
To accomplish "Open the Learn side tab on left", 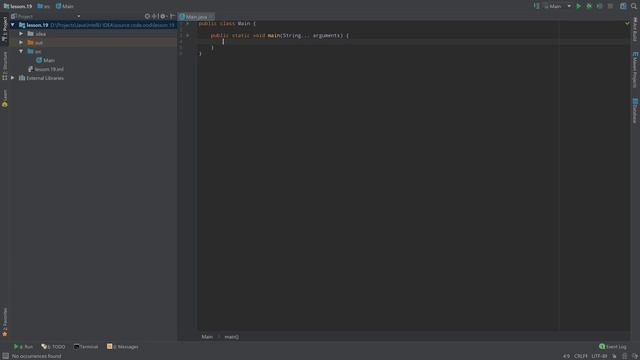I will 4,98.
